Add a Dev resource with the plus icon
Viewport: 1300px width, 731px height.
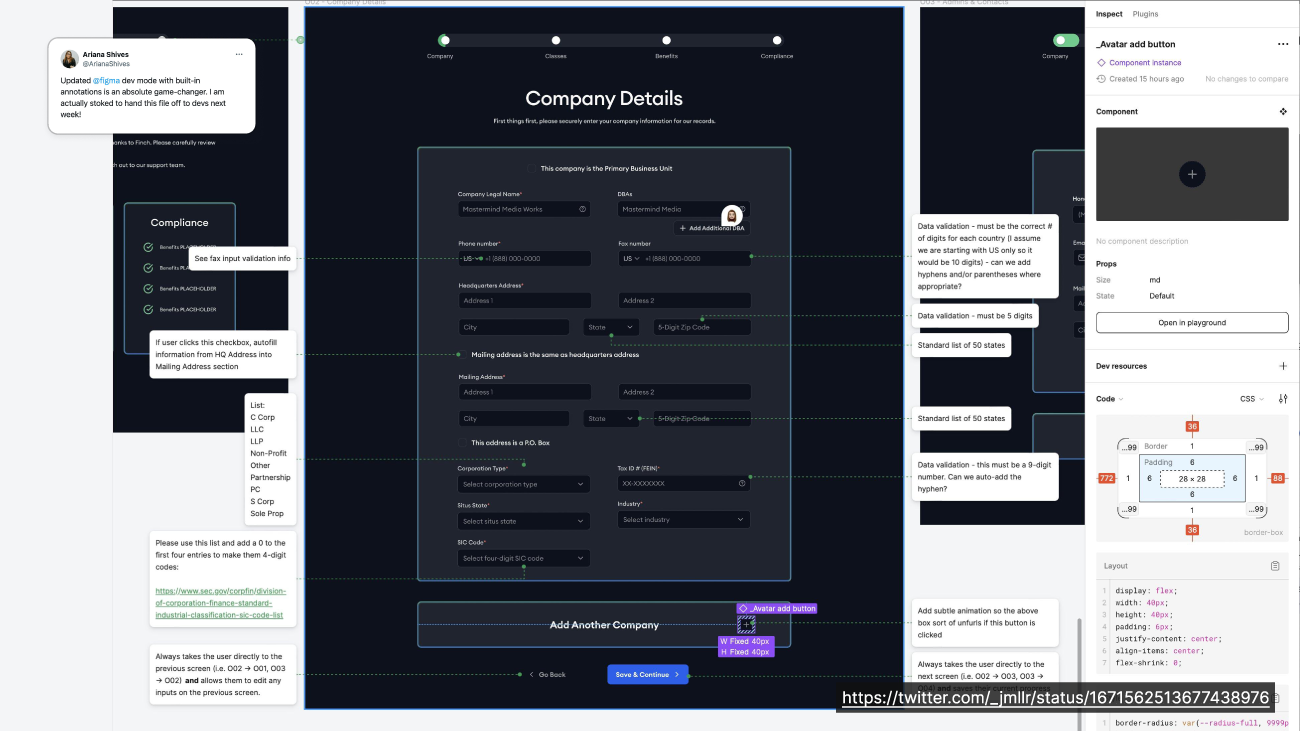coord(1283,366)
